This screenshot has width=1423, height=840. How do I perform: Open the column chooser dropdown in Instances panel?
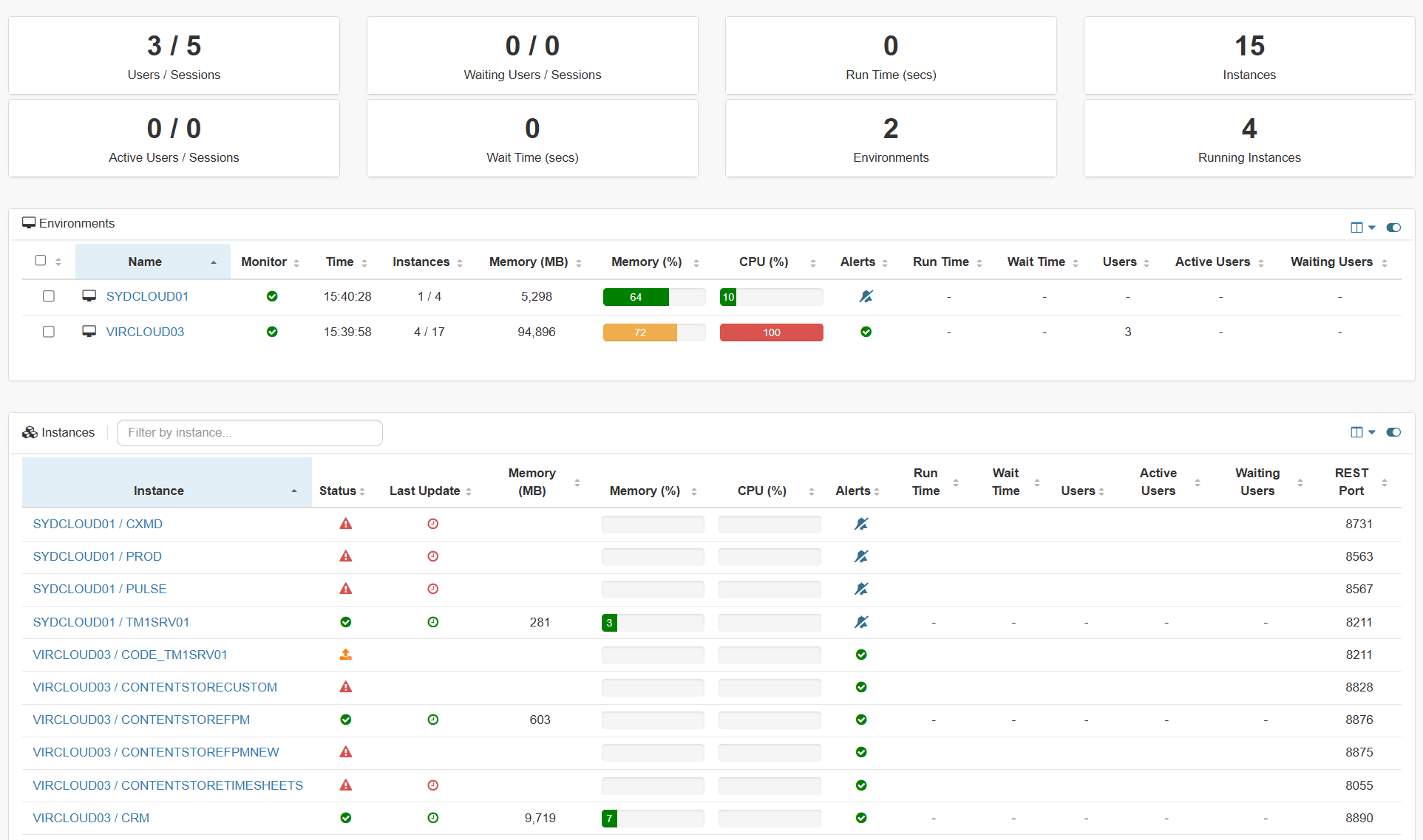(1362, 432)
